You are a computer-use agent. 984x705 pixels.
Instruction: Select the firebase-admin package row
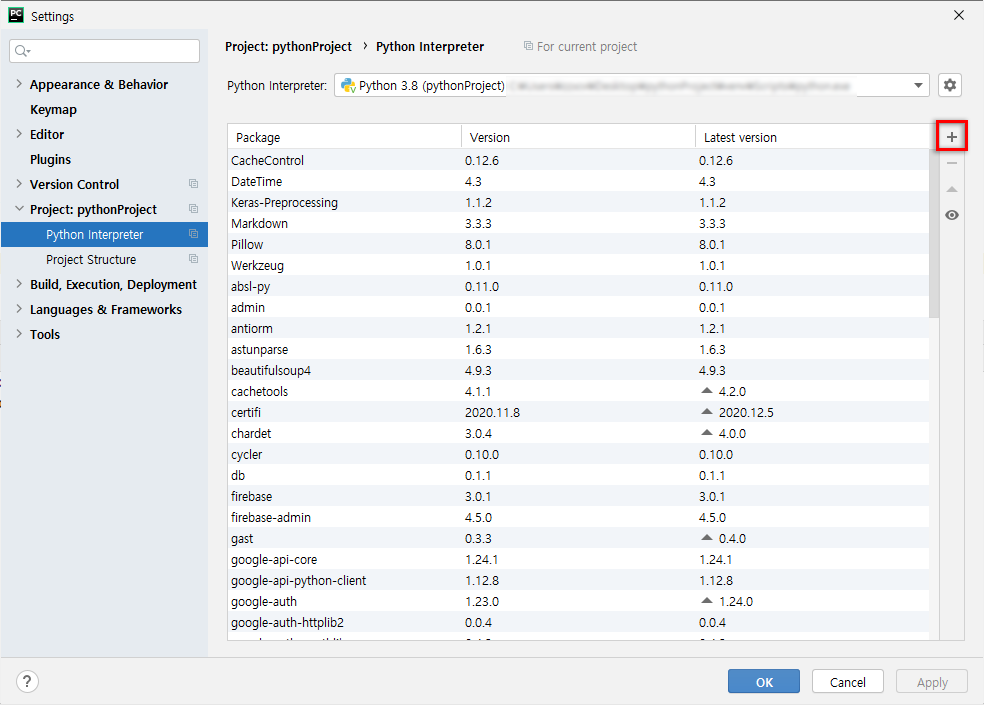pos(579,517)
